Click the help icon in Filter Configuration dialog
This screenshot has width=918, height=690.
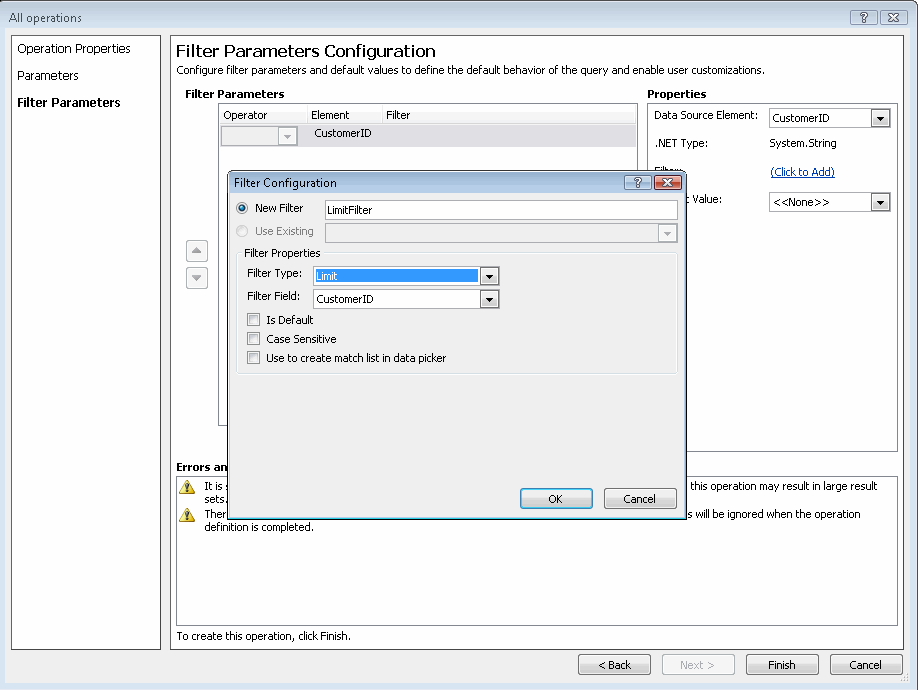coord(638,183)
